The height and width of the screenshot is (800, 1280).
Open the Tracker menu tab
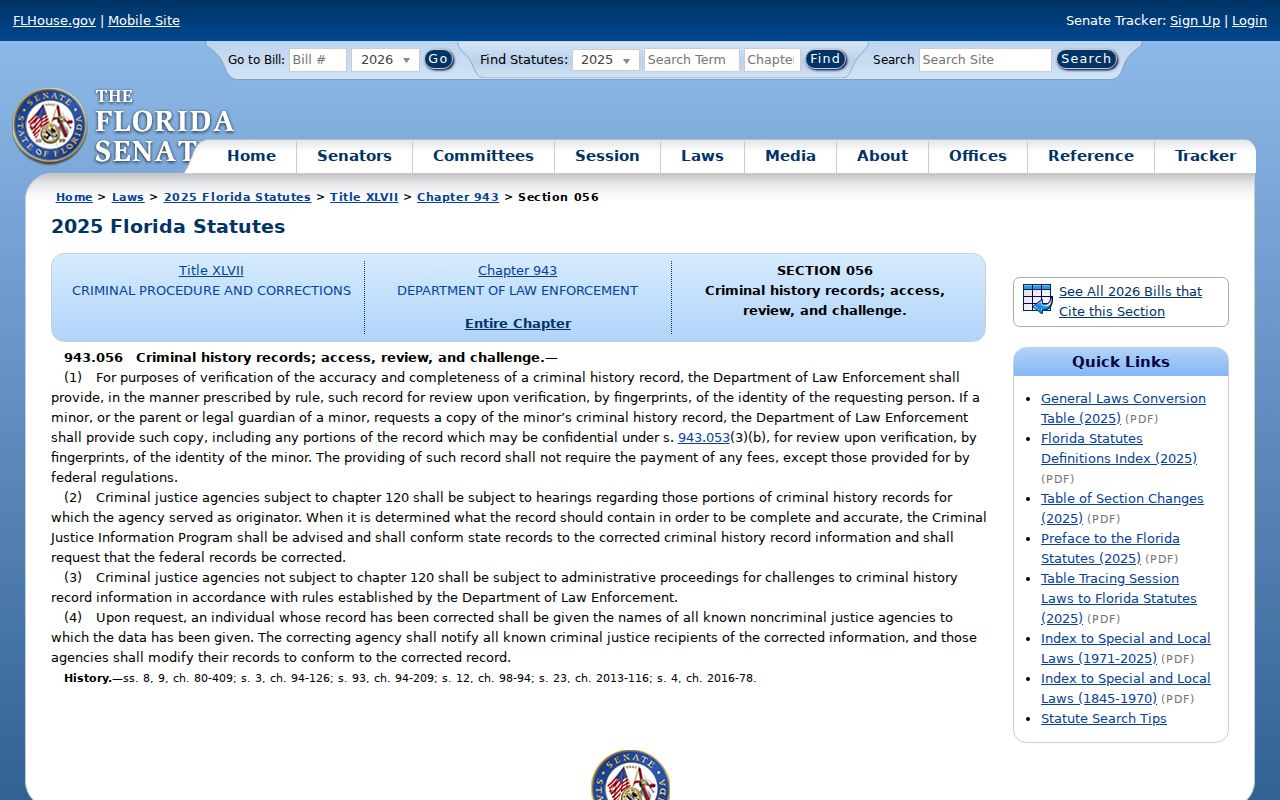coord(1205,156)
